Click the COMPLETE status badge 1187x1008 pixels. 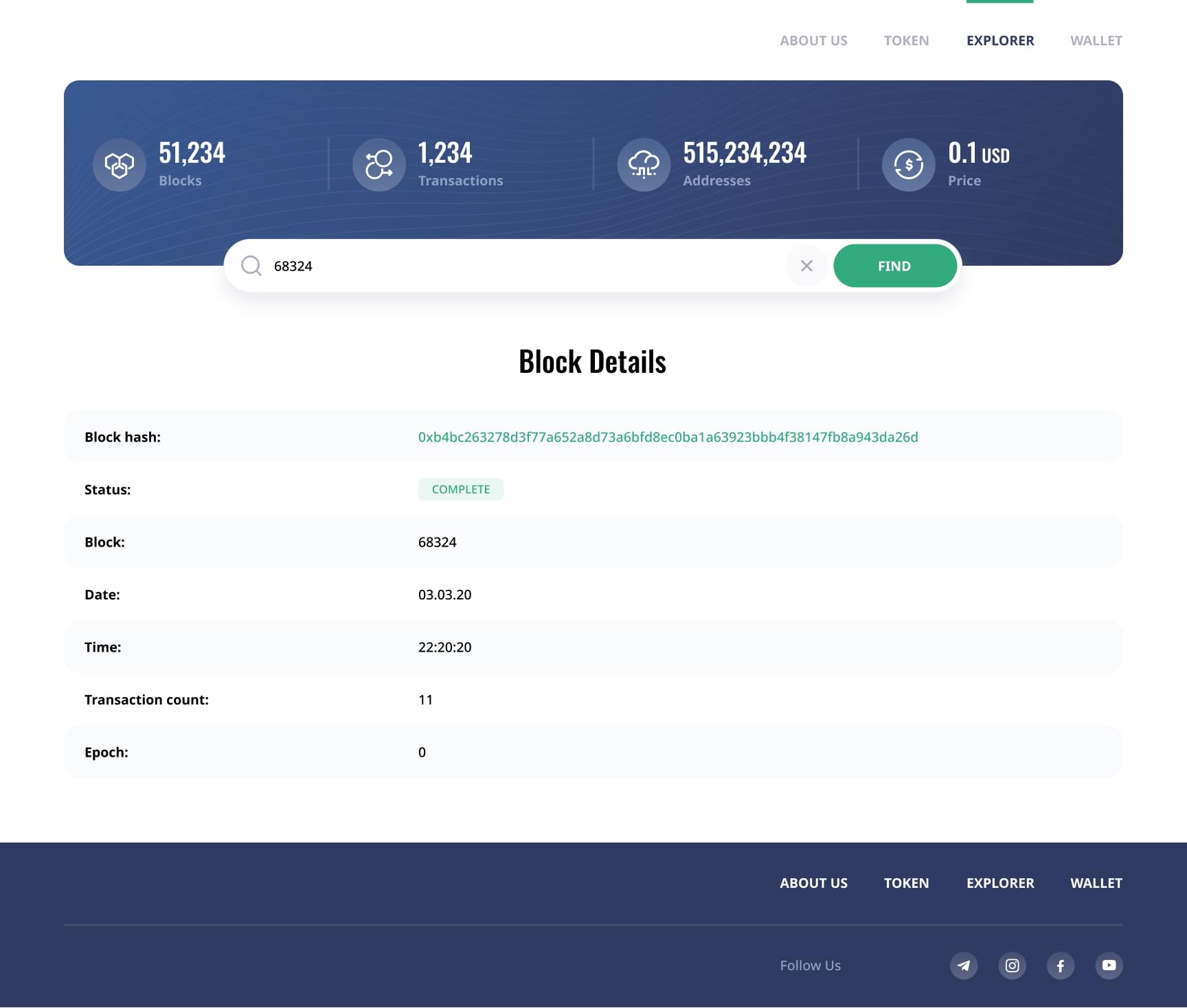point(461,490)
